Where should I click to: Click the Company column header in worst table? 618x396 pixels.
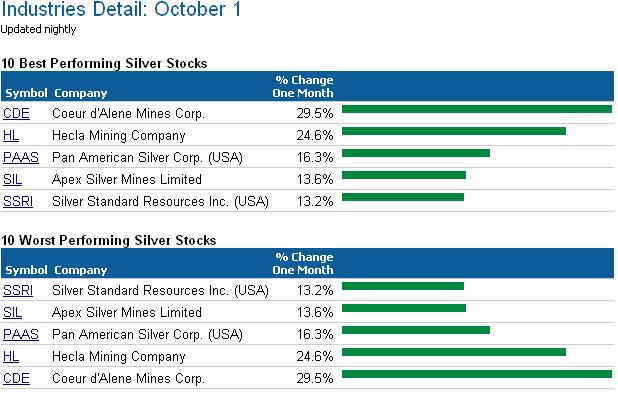81,270
